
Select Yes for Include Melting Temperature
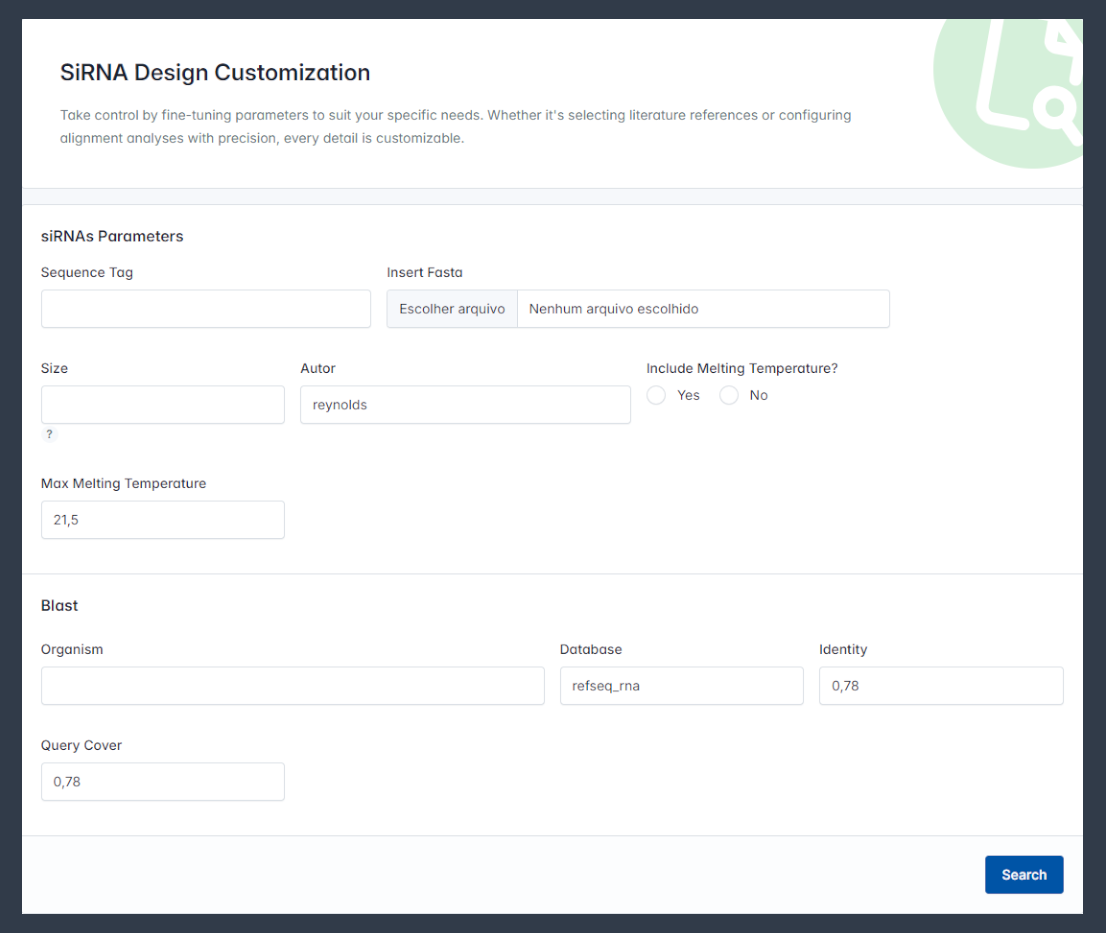656,395
